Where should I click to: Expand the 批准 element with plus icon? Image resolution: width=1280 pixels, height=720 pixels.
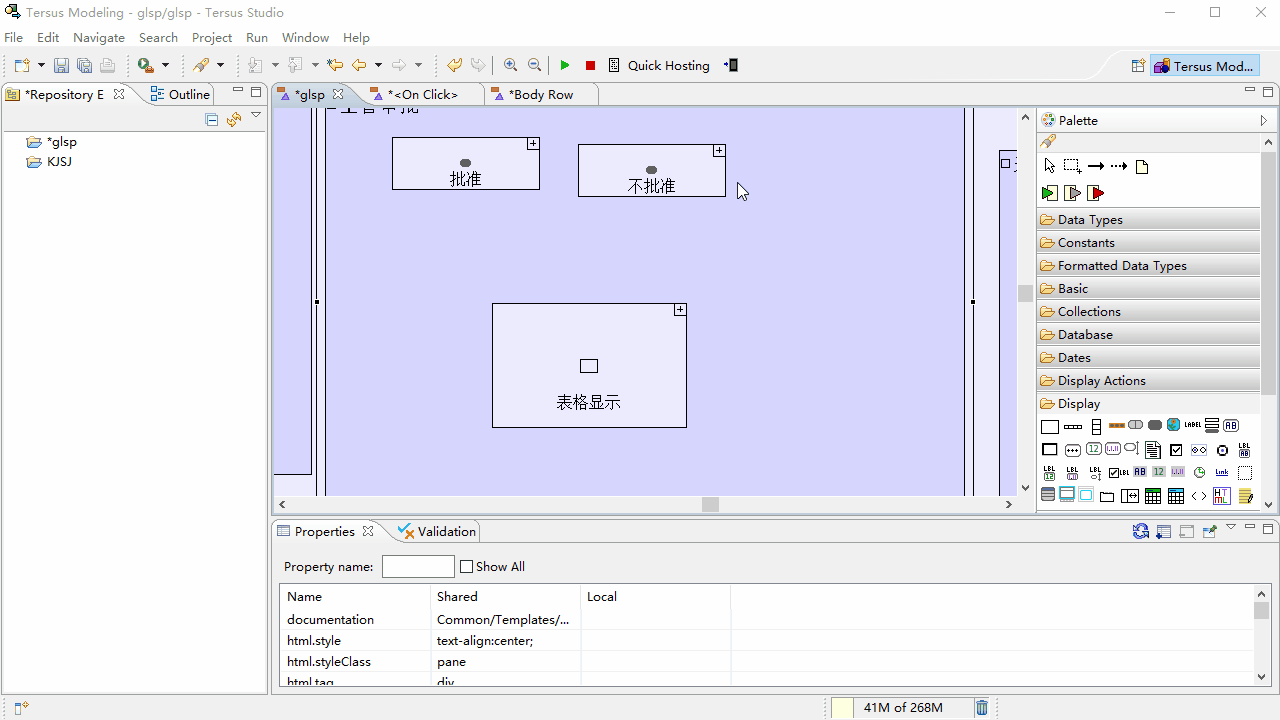tap(533, 144)
